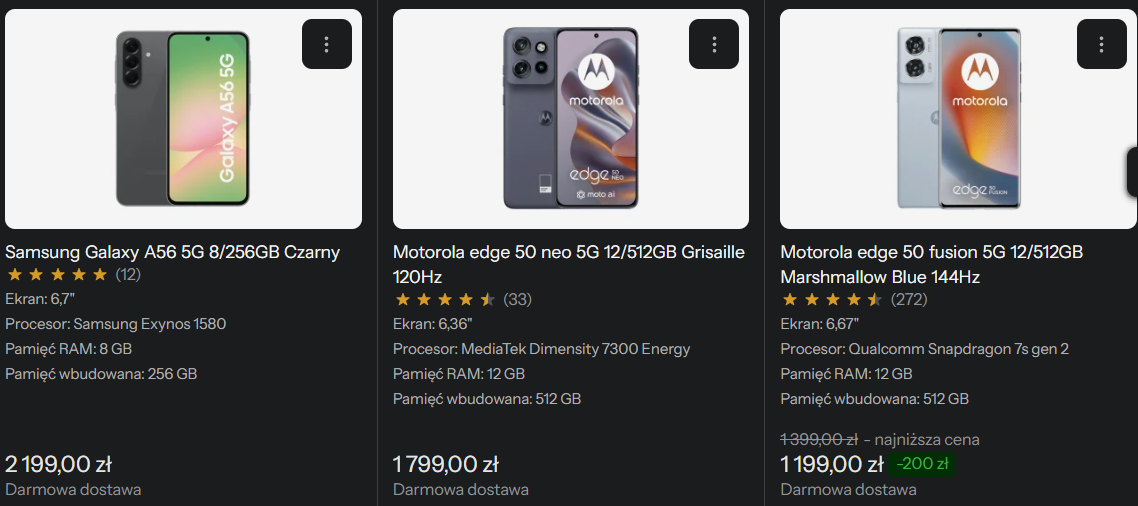
Task: Click Motorola edge 50 fusion star rating
Action: coord(832,299)
